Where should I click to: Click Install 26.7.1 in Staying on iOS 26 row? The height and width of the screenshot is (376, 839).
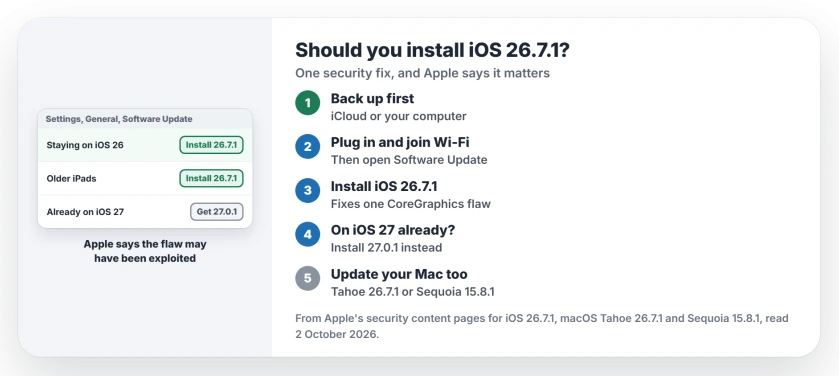tap(211, 145)
